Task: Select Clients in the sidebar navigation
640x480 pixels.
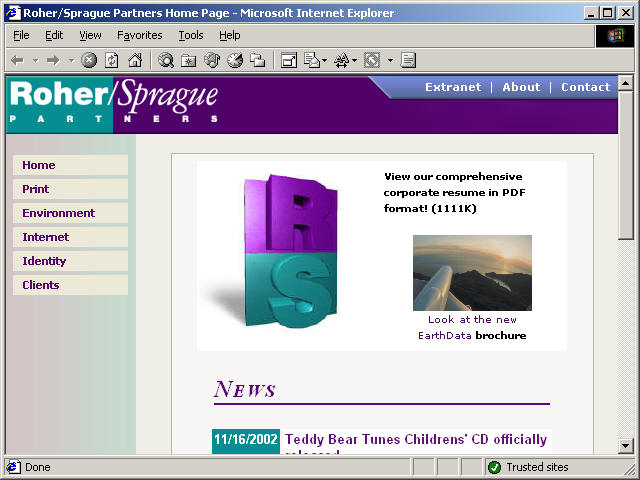Action: [x=70, y=285]
